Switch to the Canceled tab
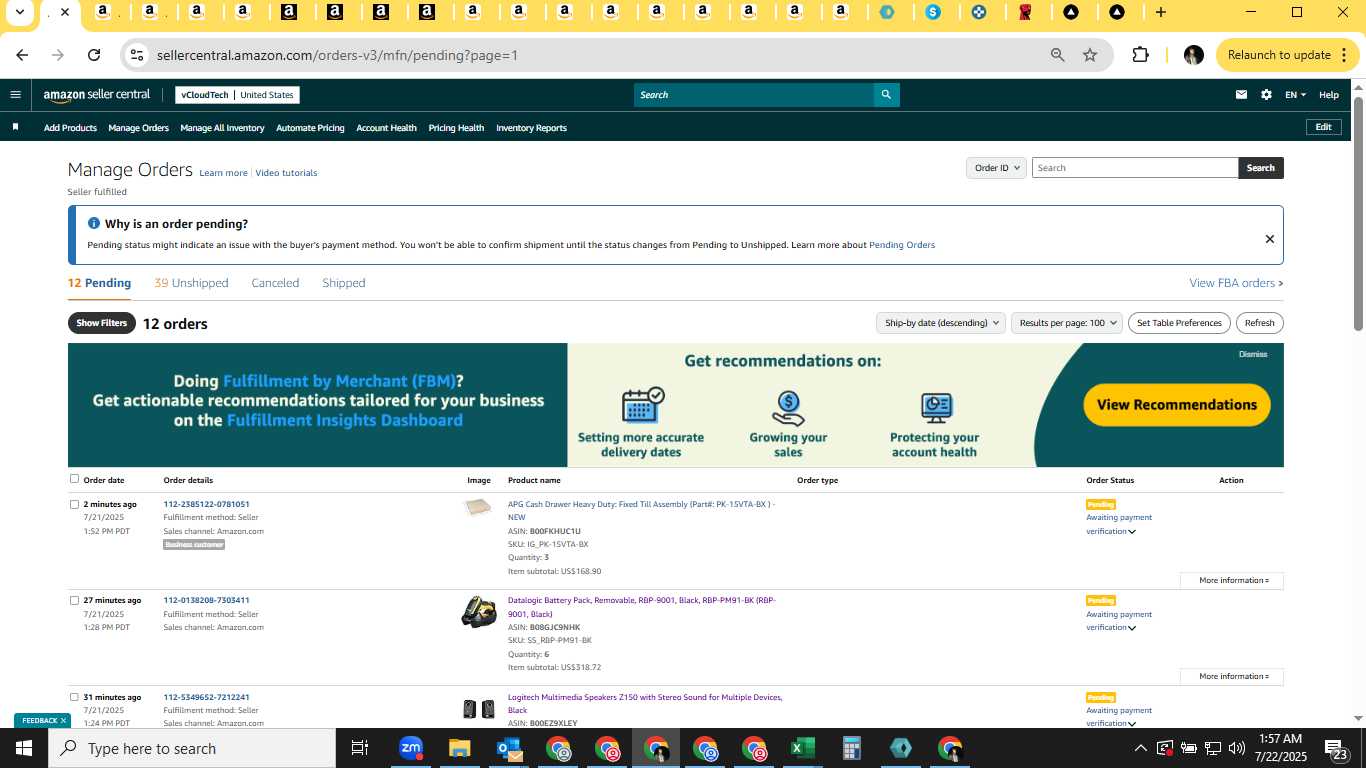 pos(275,283)
